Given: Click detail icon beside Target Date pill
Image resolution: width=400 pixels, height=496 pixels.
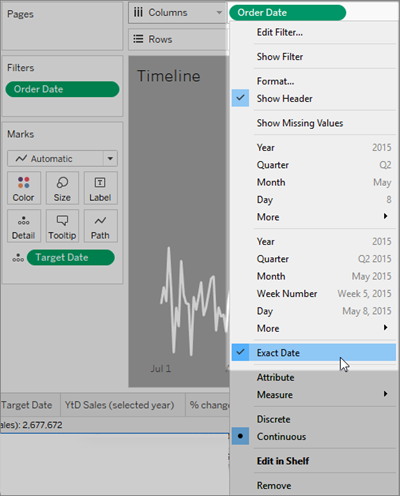Looking at the screenshot, I should (18, 258).
